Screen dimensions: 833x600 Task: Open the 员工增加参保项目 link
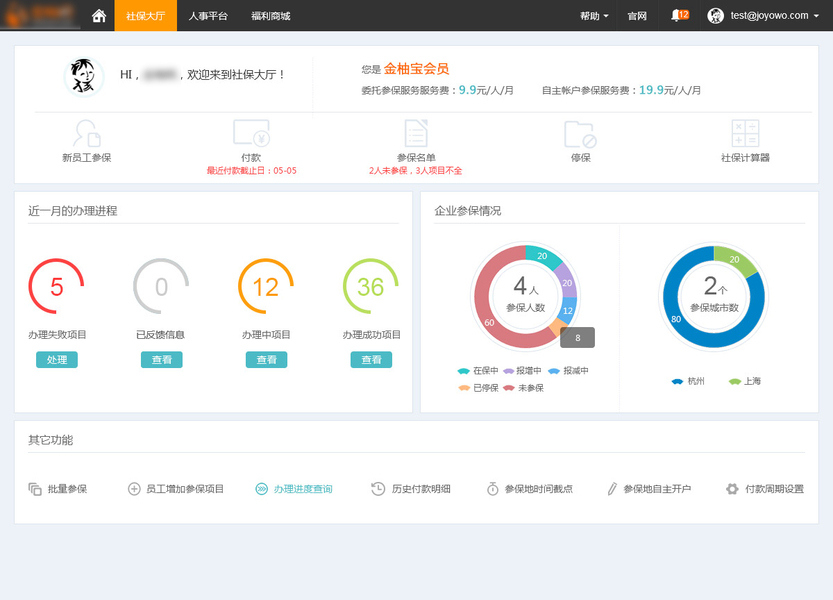185,489
